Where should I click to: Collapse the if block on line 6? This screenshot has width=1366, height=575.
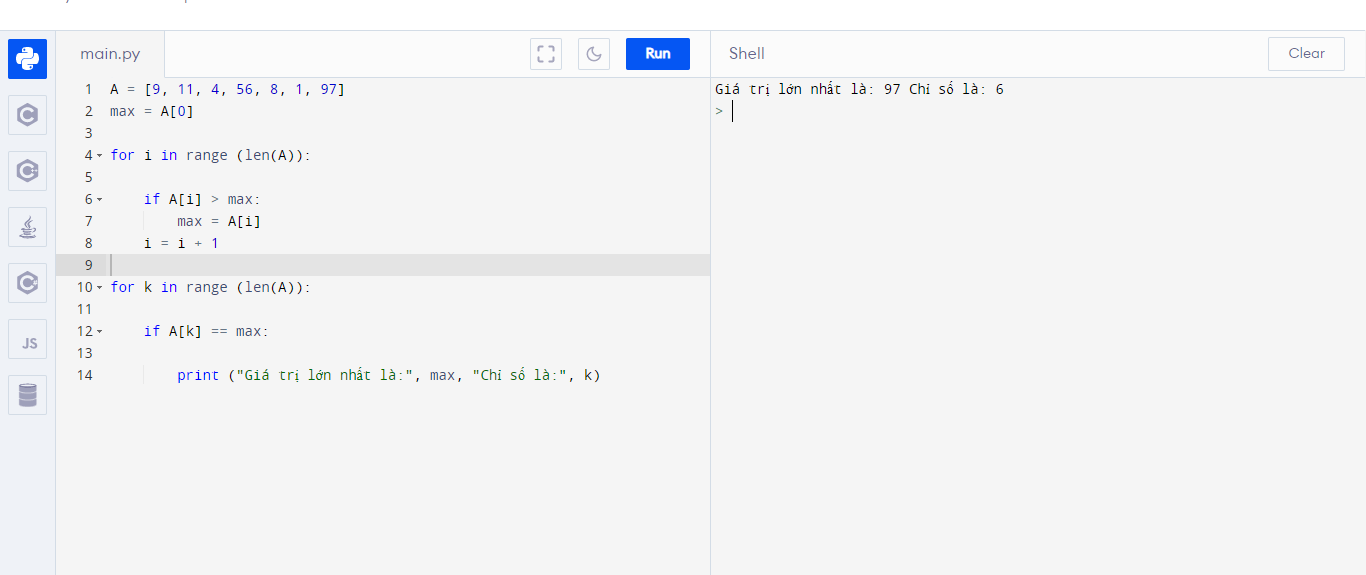[x=99, y=200]
